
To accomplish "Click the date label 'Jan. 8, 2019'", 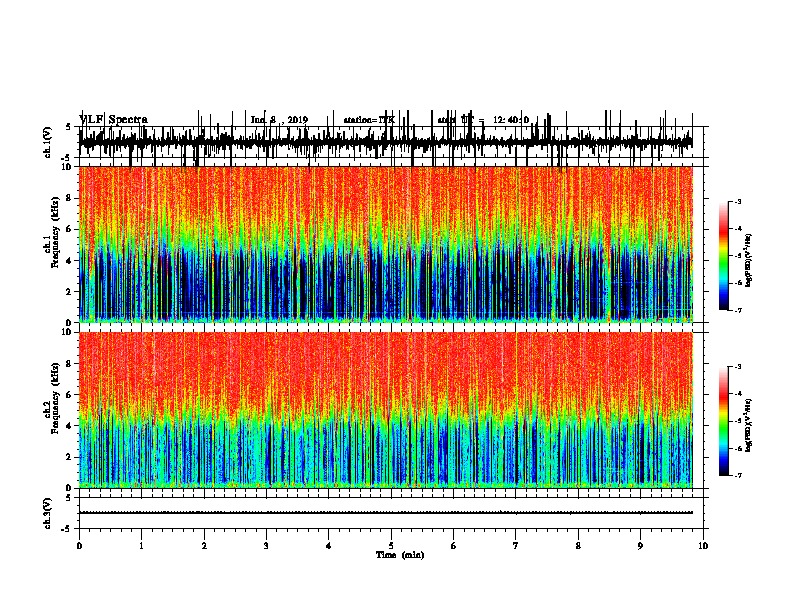I will (279, 120).
